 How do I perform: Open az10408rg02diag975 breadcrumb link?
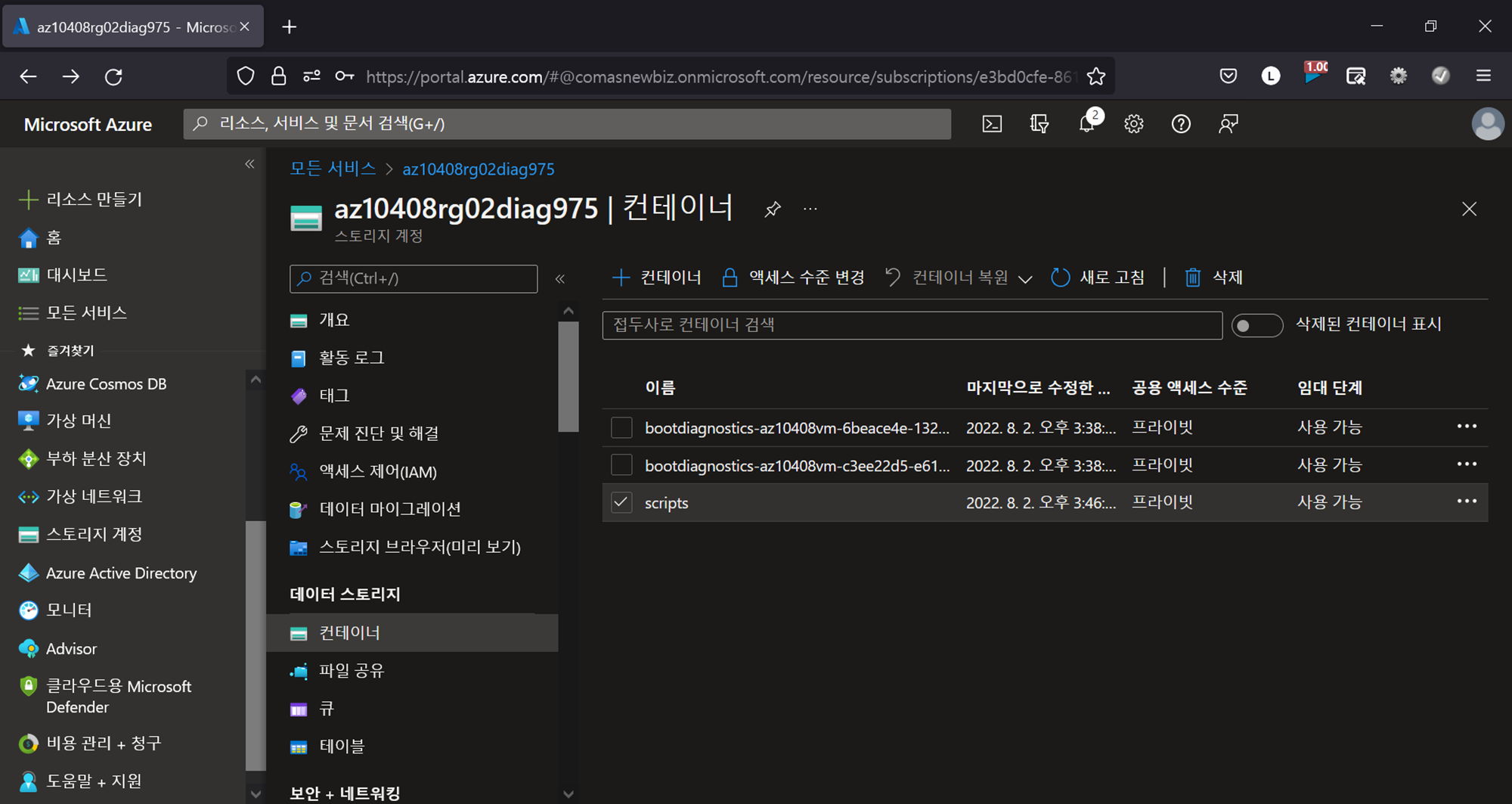point(479,169)
